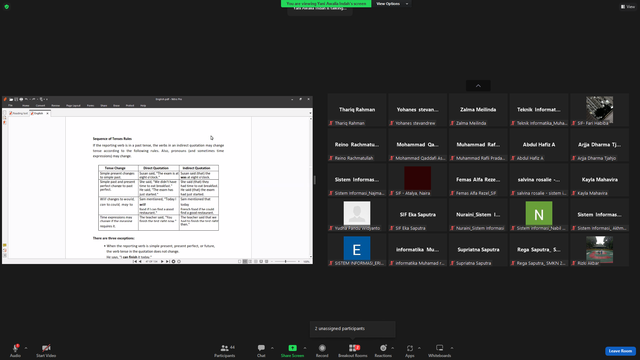Image resolution: width=640 pixels, height=360 pixels.
Task: Click the View layout button
Action: click(628, 7)
